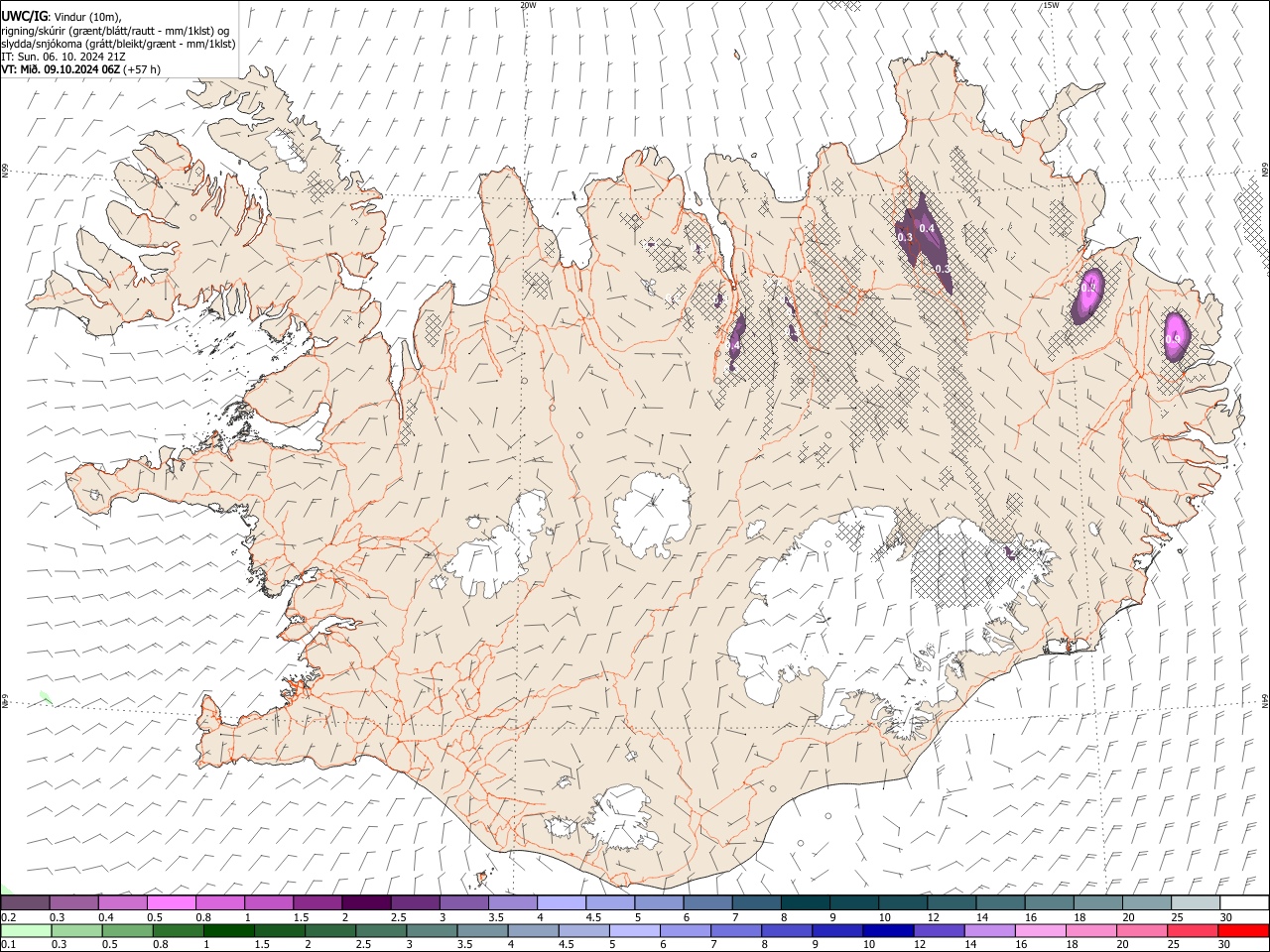1270x952 pixels.
Task: Click the '20W' longitude label at the top
Action: pyautogui.click(x=529, y=5)
